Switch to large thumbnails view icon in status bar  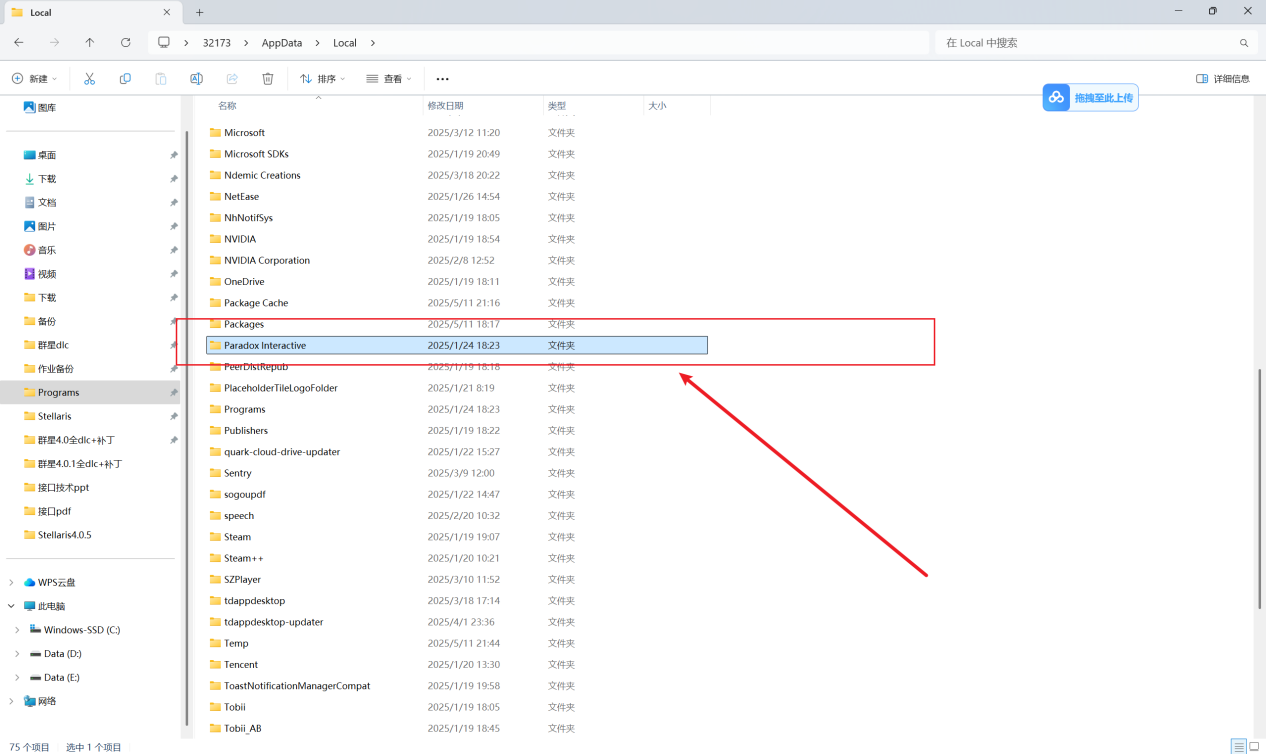click(x=1255, y=746)
